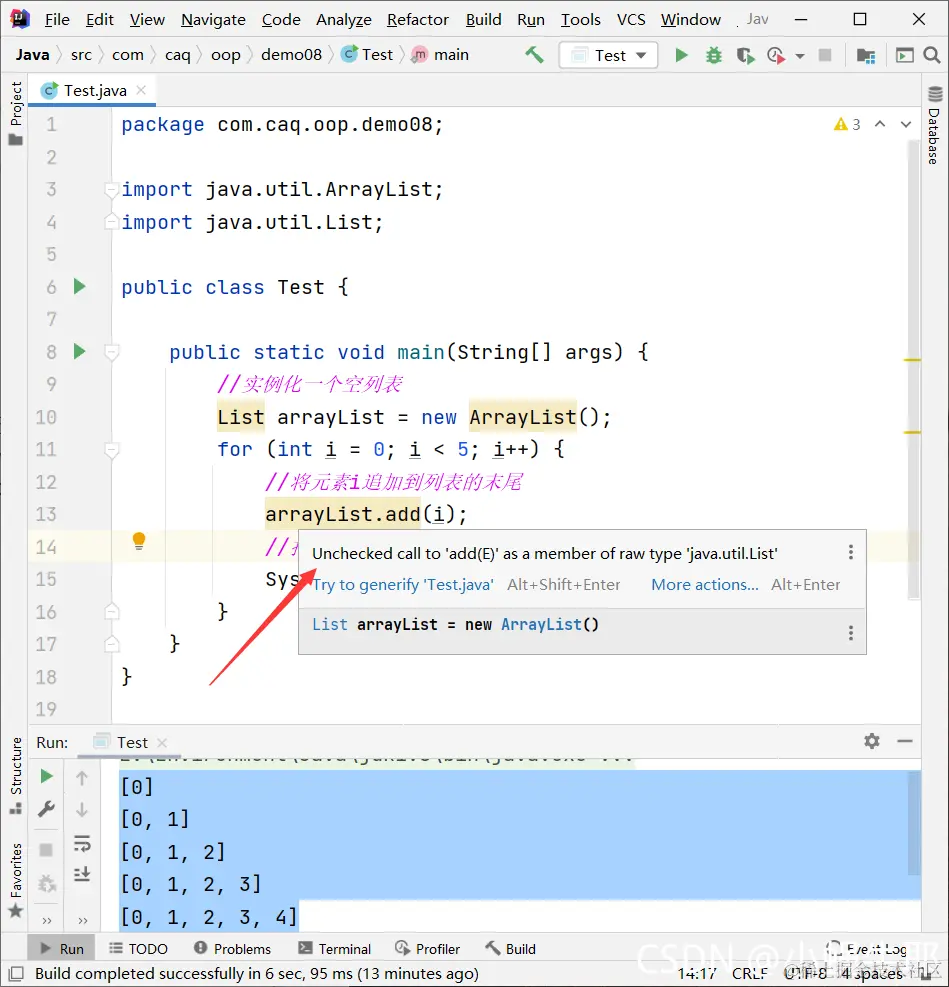The height and width of the screenshot is (987, 949).
Task: Click demo08 in the breadcrumb path
Action: (291, 55)
